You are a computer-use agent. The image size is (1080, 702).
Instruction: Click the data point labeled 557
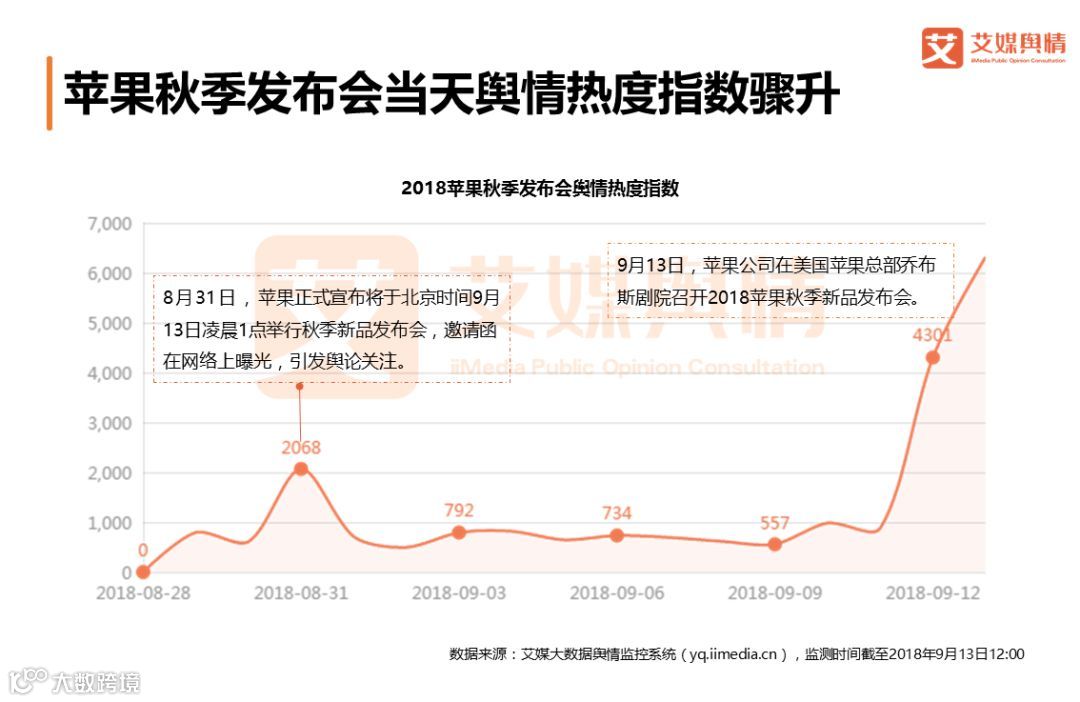pos(775,544)
